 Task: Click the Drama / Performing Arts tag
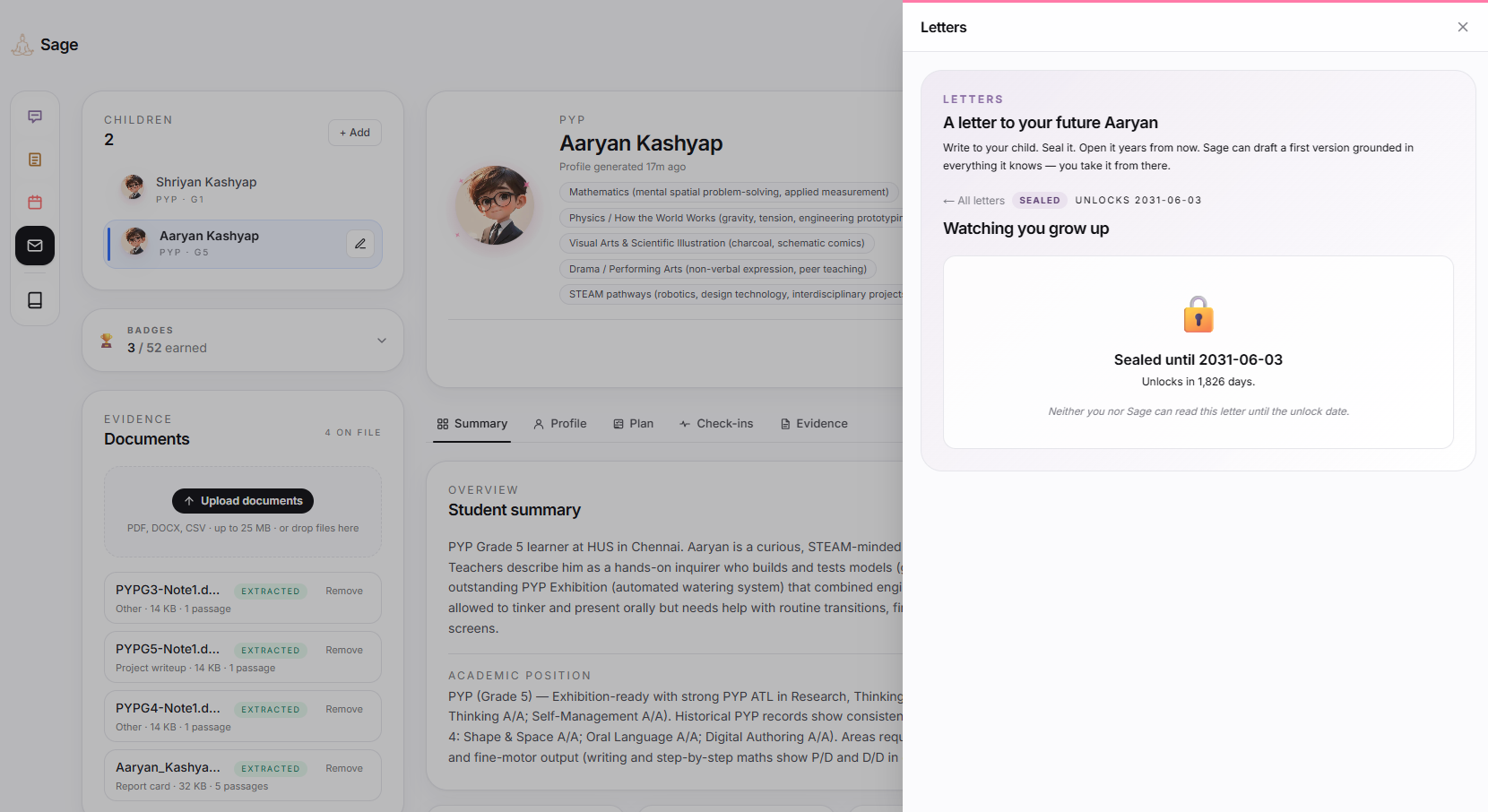point(718,269)
